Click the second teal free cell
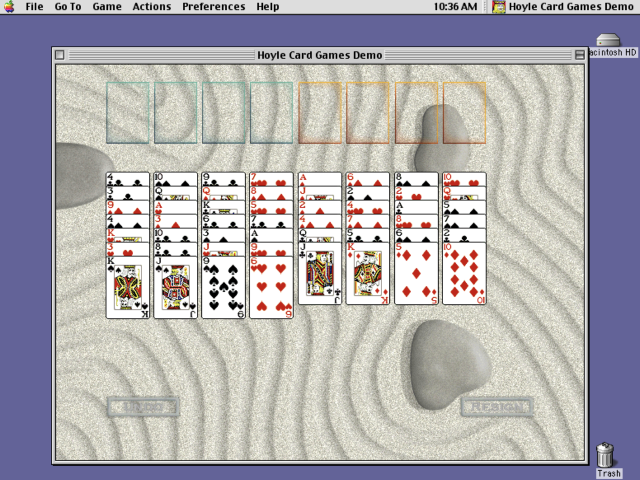The height and width of the screenshot is (480, 640). click(x=176, y=113)
